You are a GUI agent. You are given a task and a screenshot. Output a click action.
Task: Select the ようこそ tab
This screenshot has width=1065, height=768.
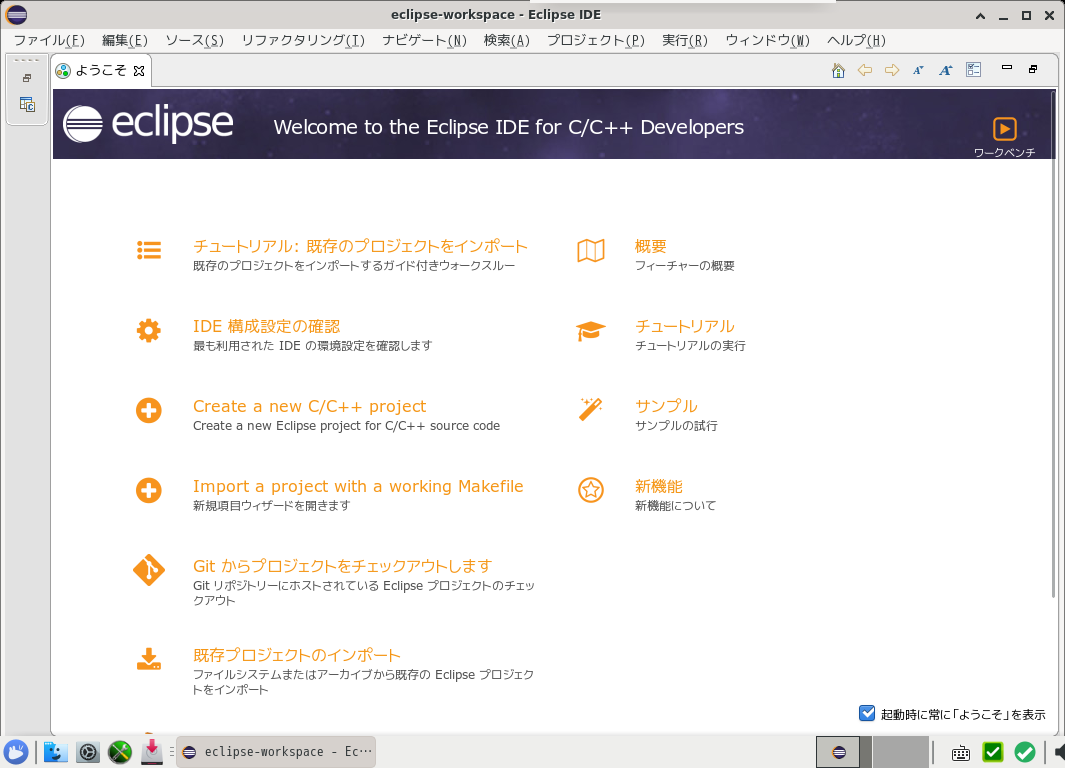point(101,71)
